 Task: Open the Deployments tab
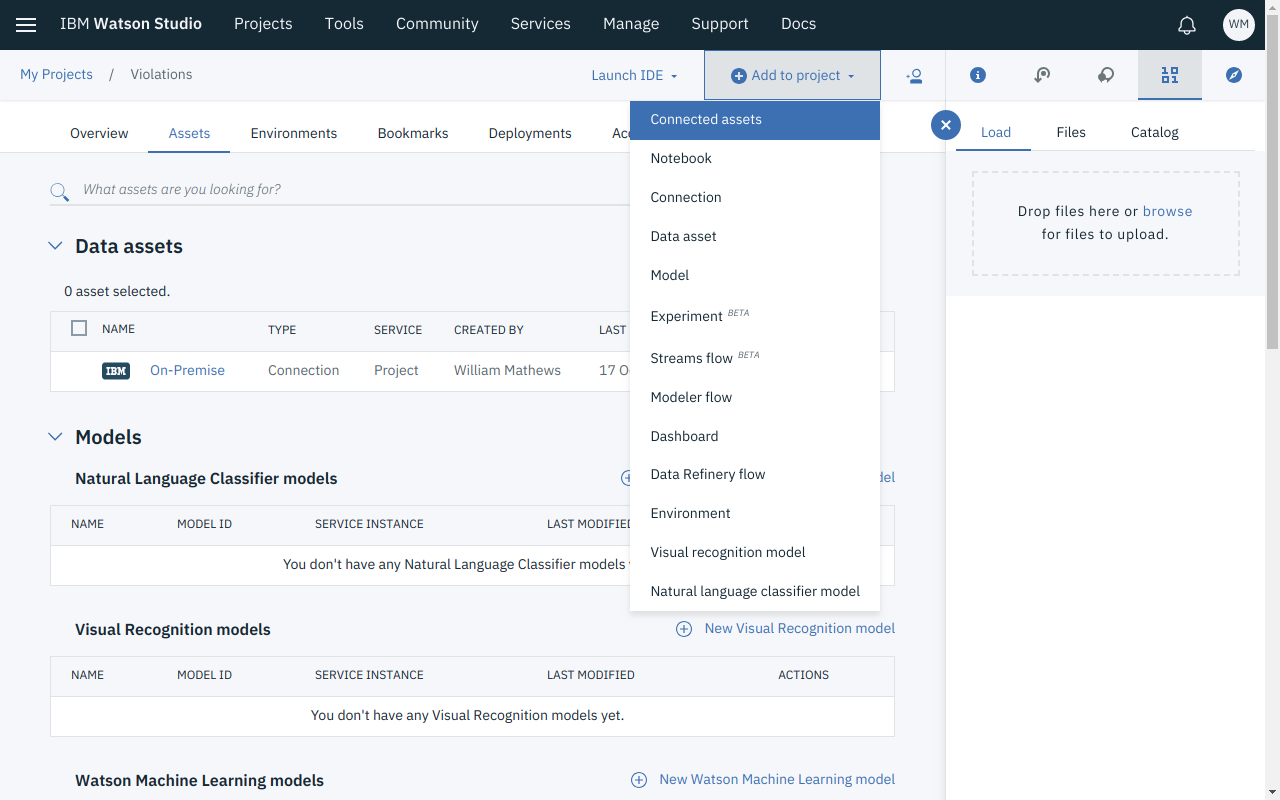click(x=530, y=133)
